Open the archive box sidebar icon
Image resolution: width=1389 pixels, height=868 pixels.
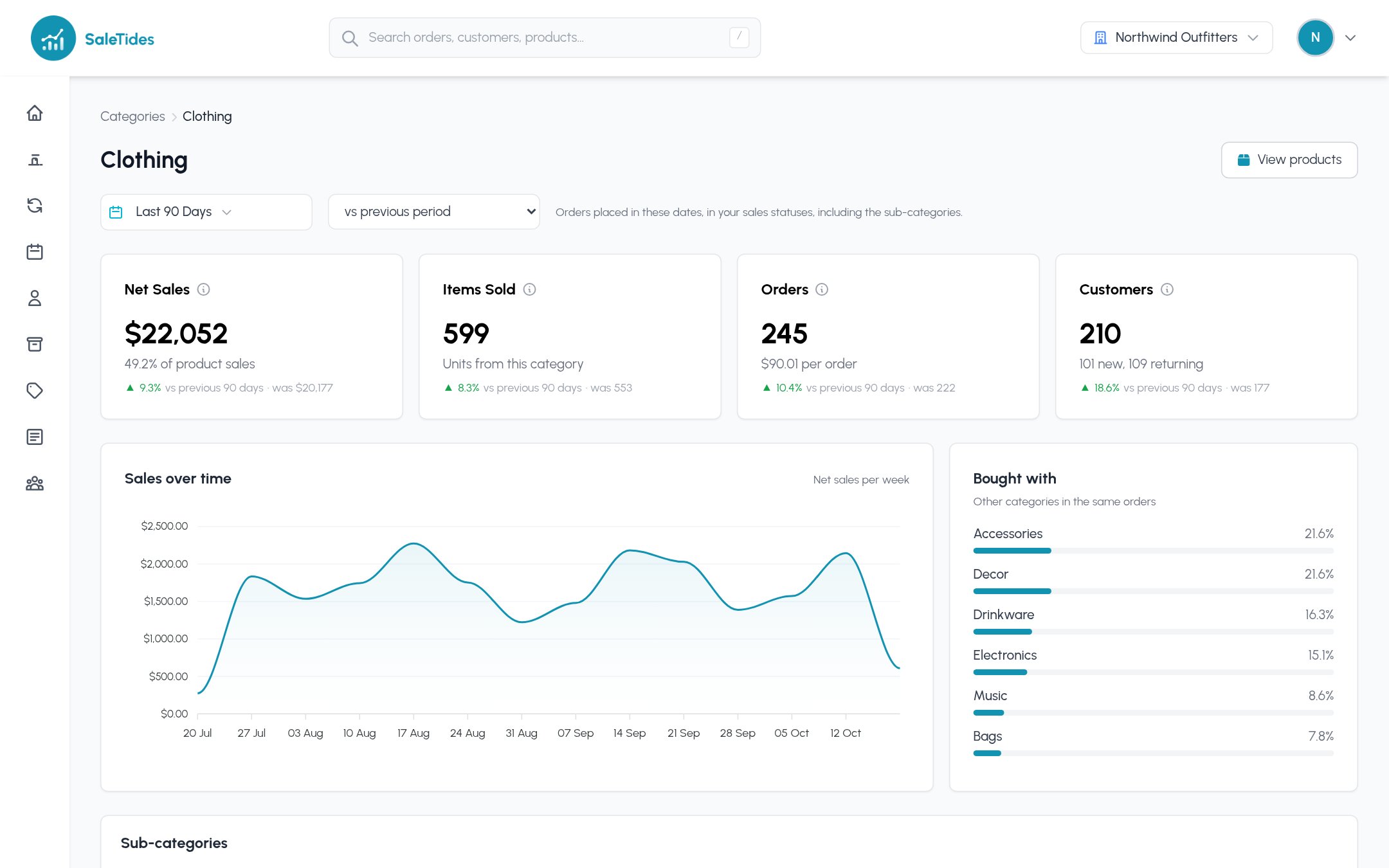coord(35,345)
